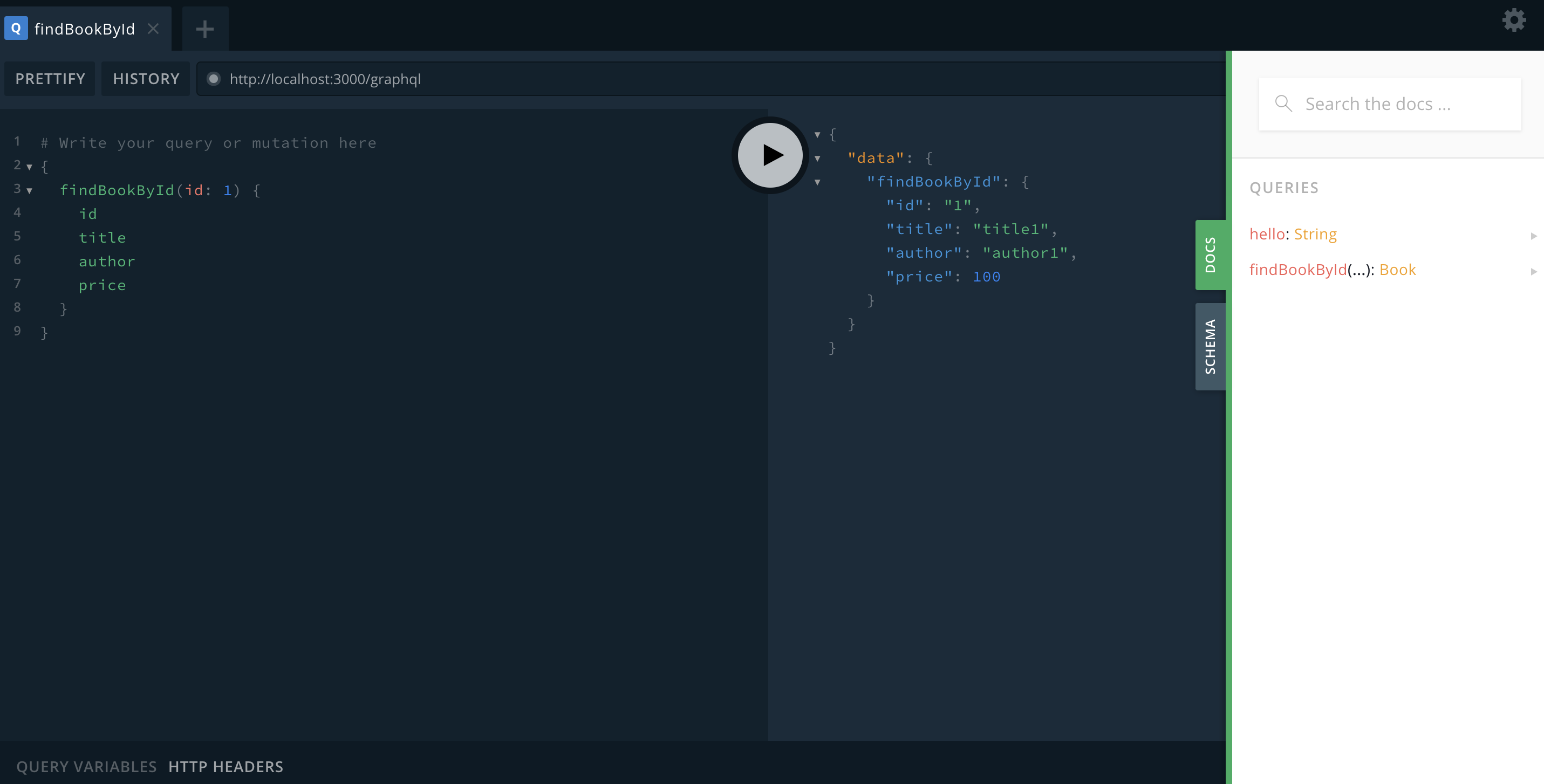Click the Play button to execute query

coord(770,154)
